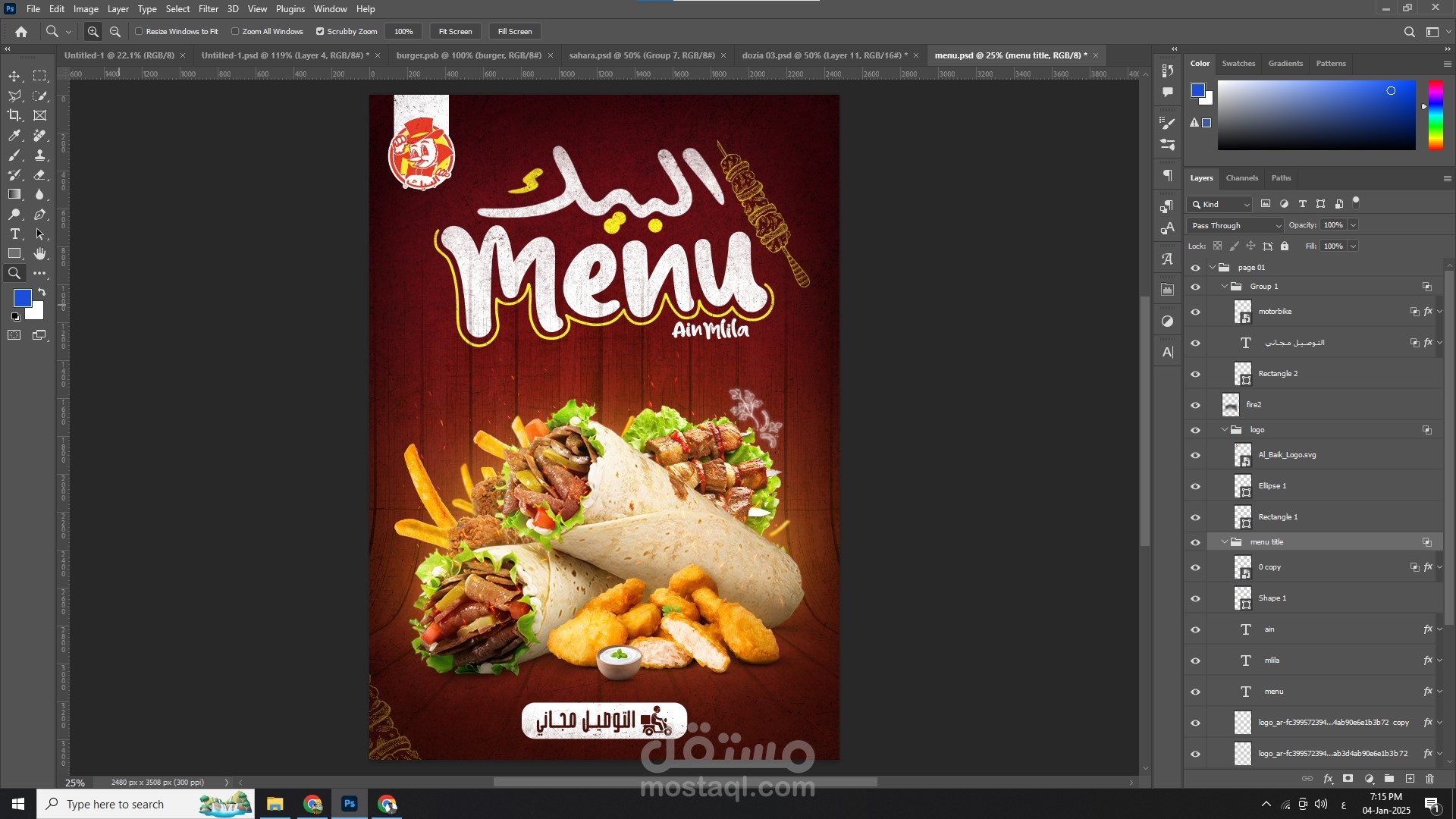1456x819 pixels.
Task: Select the Gradient tool
Action: (x=14, y=194)
